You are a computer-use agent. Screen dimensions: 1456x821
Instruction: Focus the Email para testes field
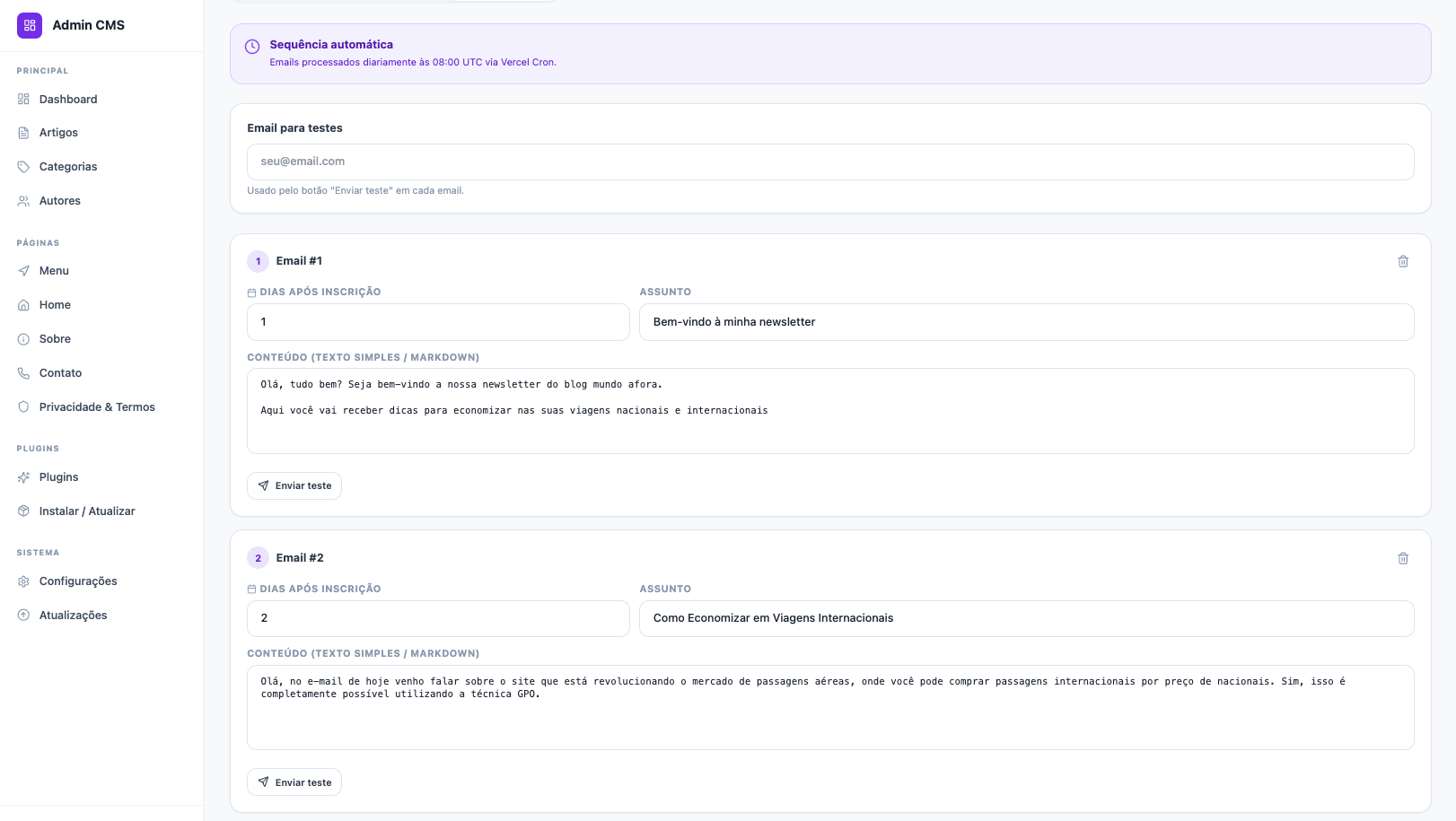point(830,162)
